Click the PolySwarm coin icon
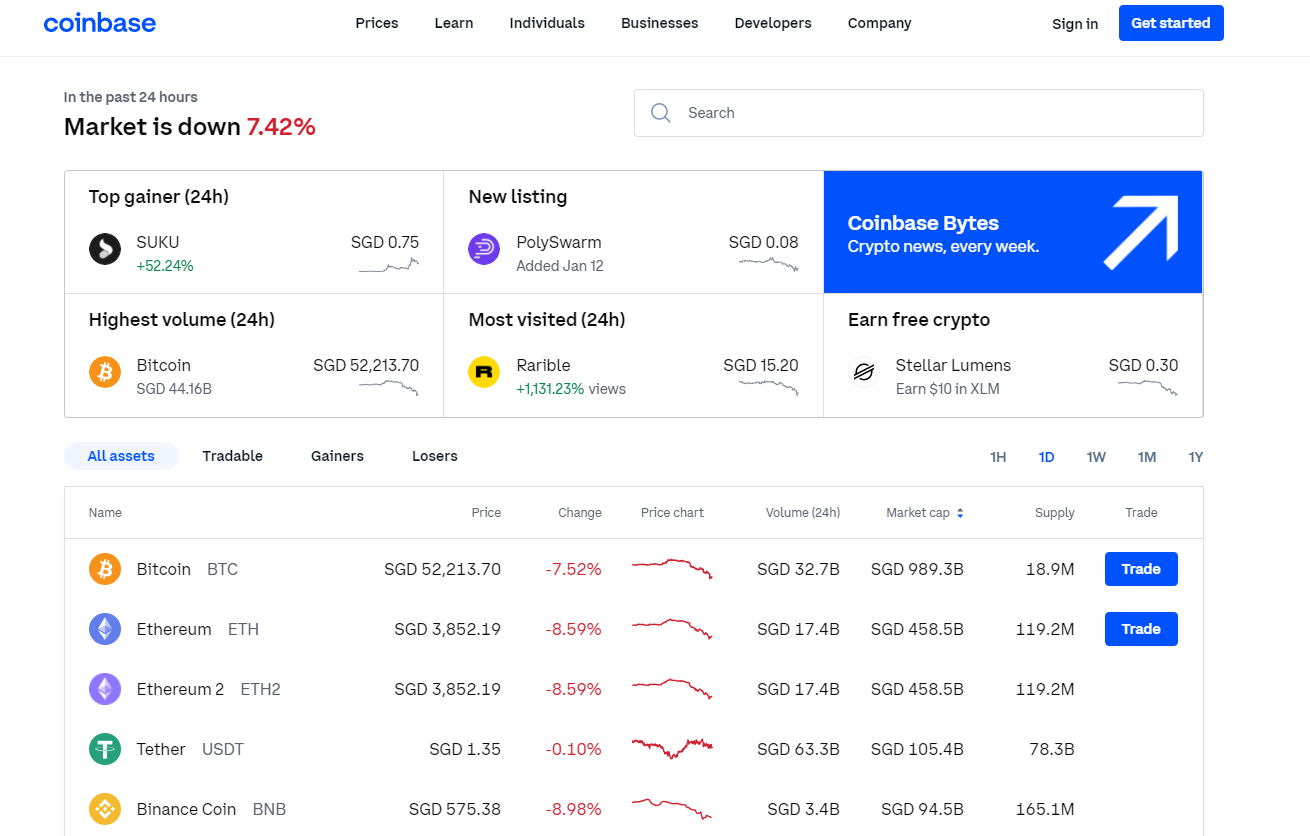The height and width of the screenshot is (836, 1310). (484, 249)
